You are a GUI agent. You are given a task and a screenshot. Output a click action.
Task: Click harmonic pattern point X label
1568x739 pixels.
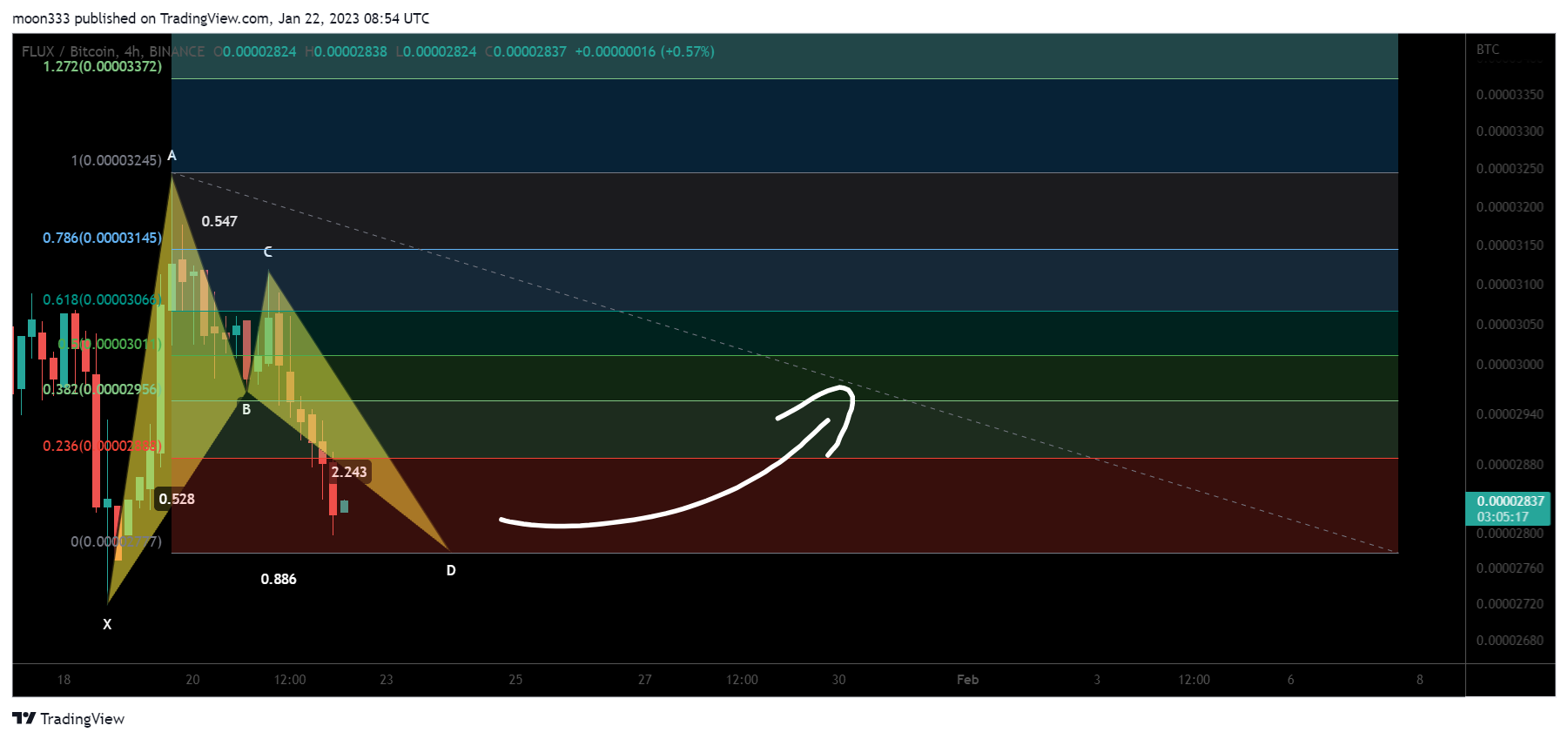coord(107,624)
